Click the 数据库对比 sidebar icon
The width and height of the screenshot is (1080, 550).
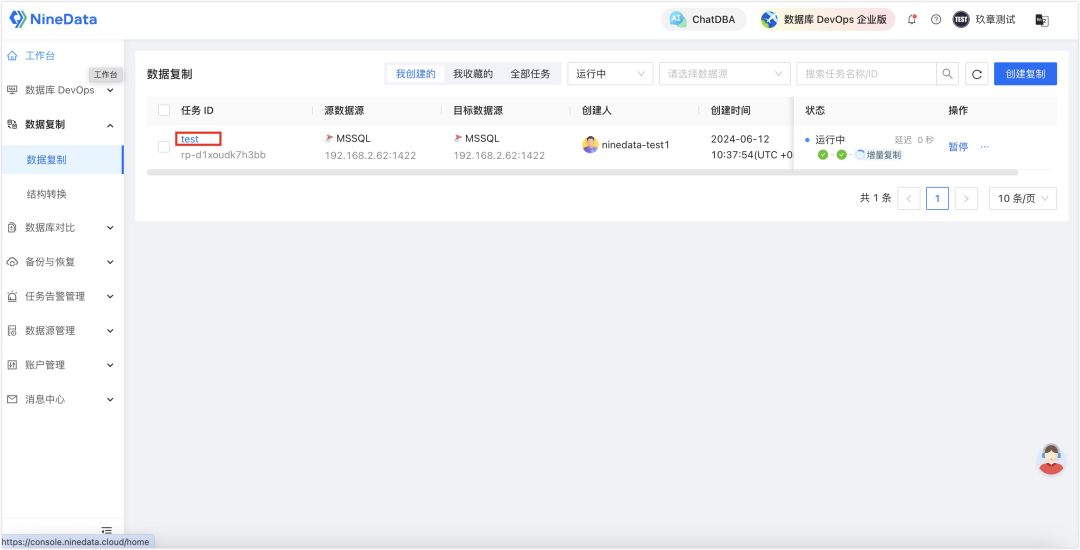[12, 228]
